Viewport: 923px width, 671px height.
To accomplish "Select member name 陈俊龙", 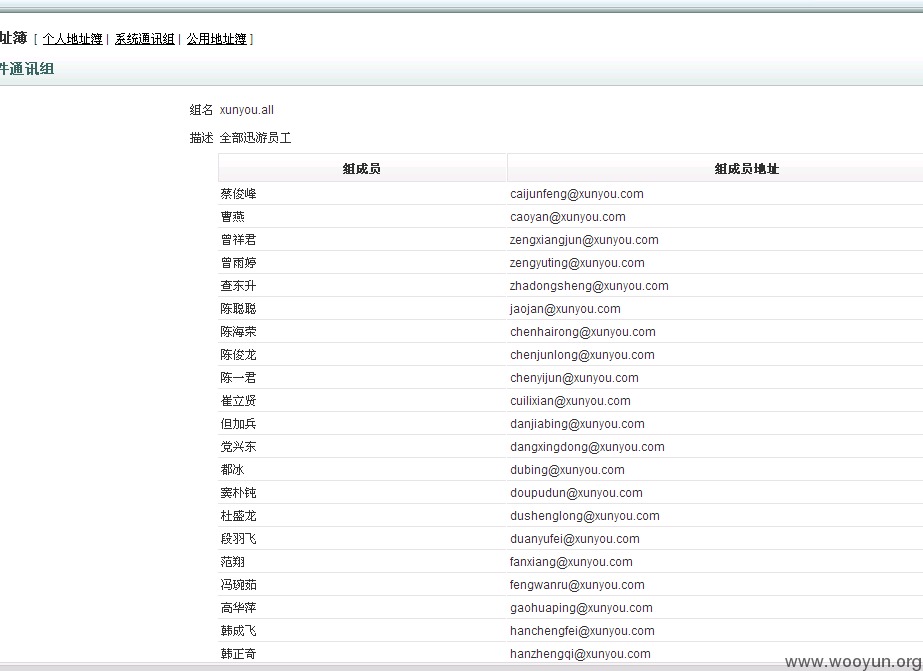I will point(238,355).
